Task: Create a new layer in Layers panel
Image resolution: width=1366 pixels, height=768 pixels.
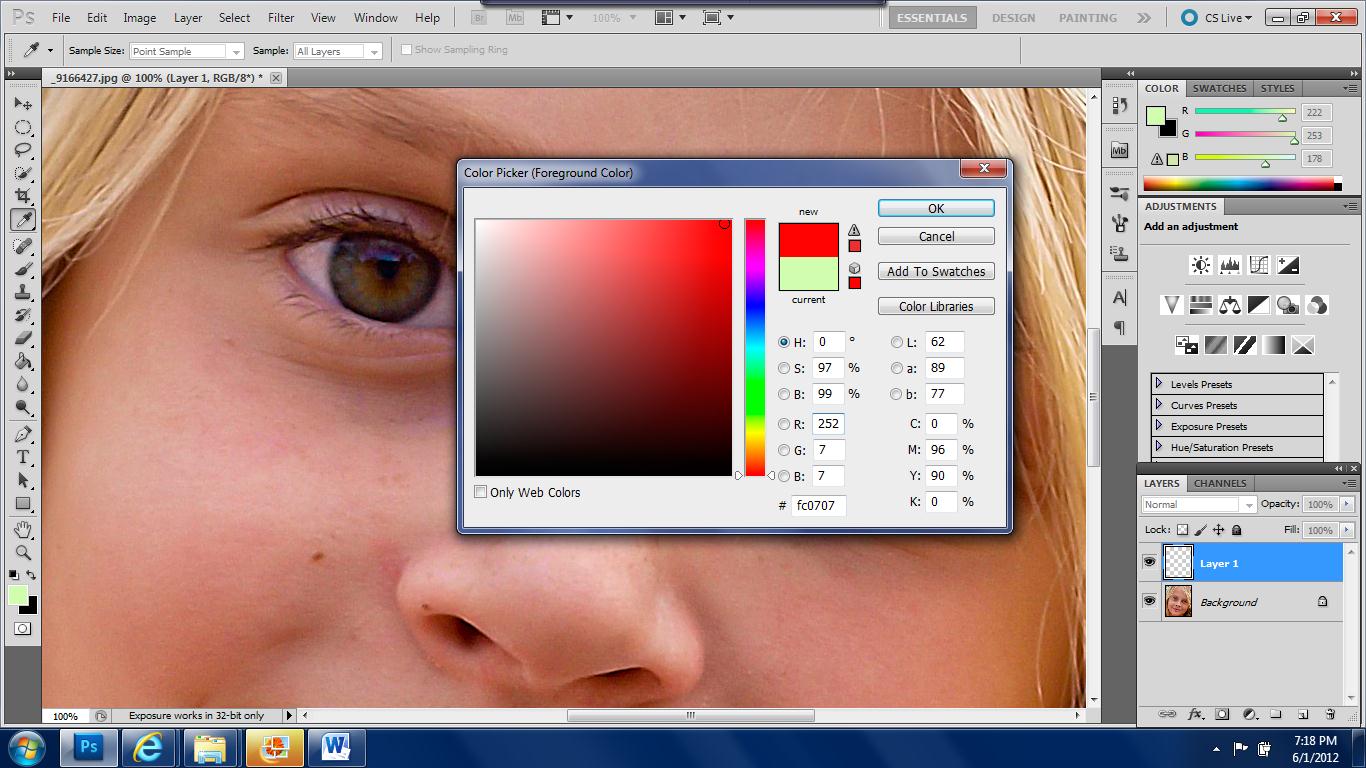Action: (x=1303, y=715)
